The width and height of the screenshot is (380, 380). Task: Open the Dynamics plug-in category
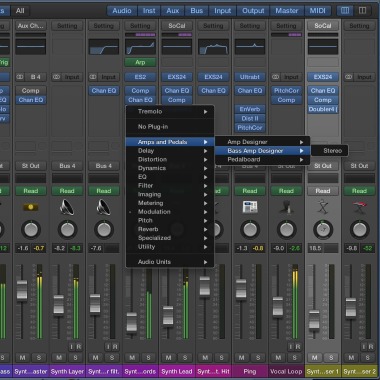(x=170, y=168)
